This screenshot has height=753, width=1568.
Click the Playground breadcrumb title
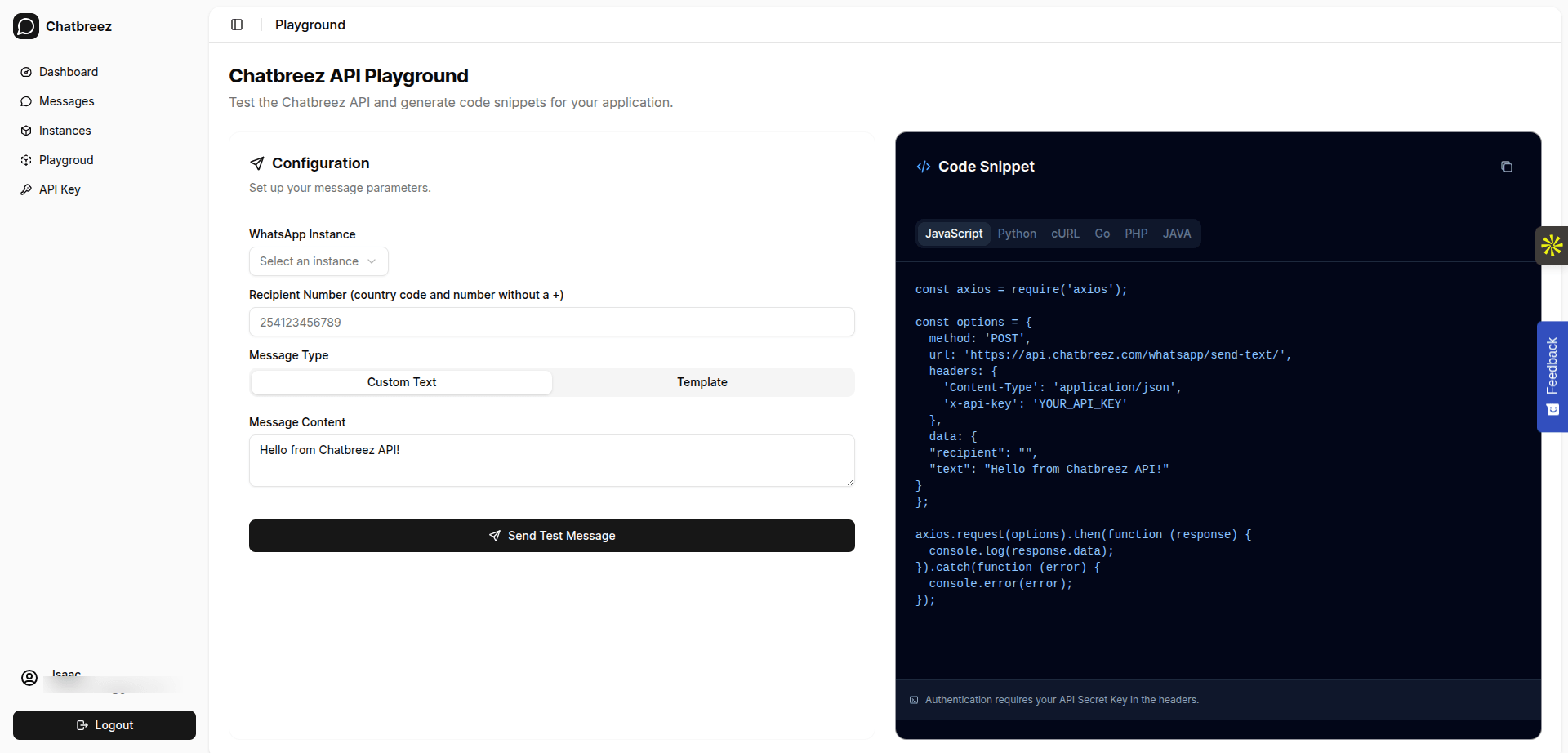310,25
